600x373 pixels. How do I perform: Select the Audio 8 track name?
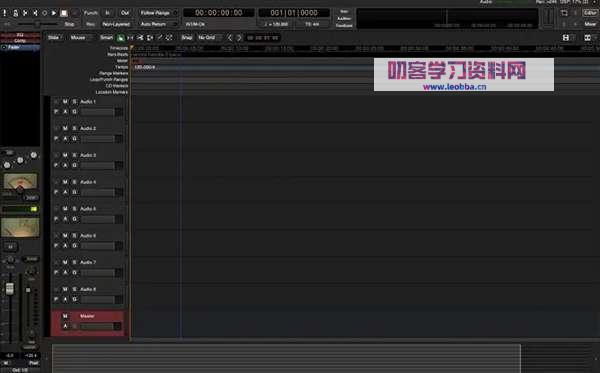point(88,289)
